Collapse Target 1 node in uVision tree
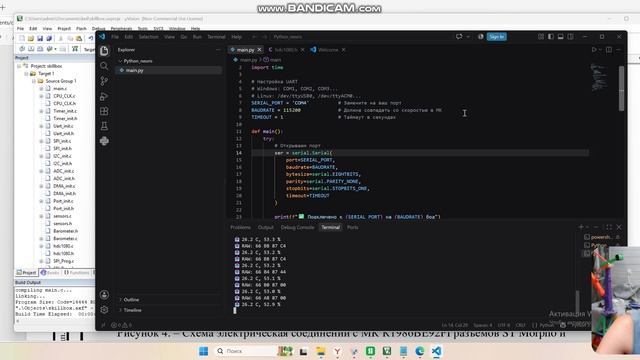This screenshot has height=360, width=640. click(x=26, y=73)
